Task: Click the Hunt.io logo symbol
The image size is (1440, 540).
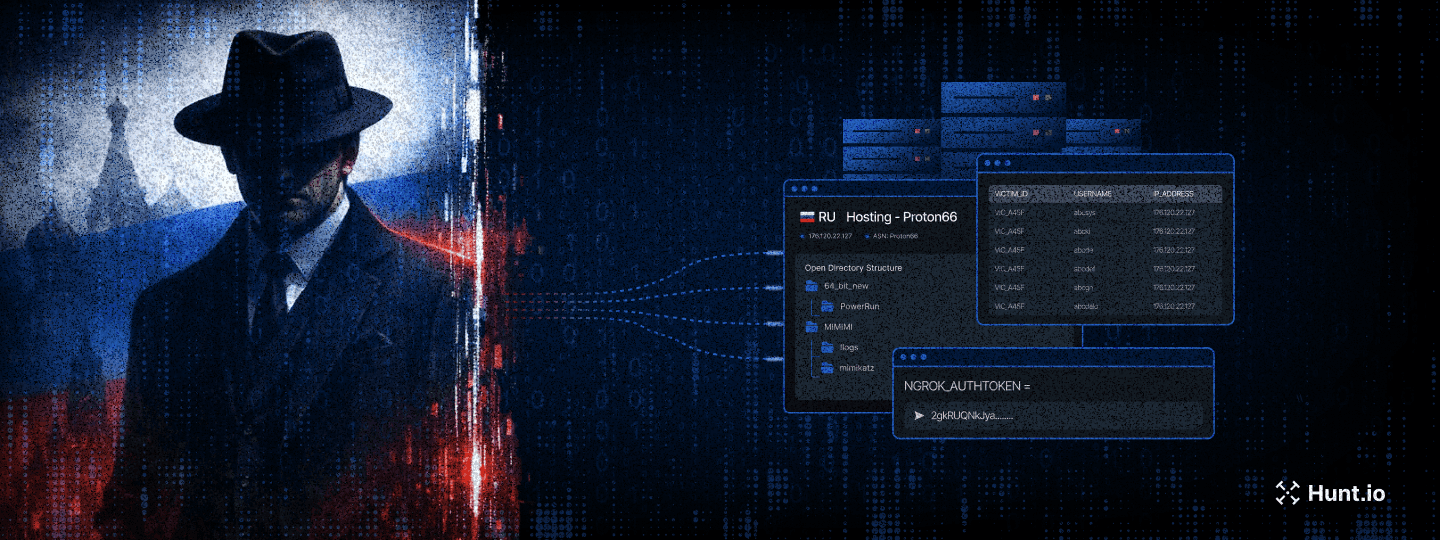Action: coord(1287,493)
